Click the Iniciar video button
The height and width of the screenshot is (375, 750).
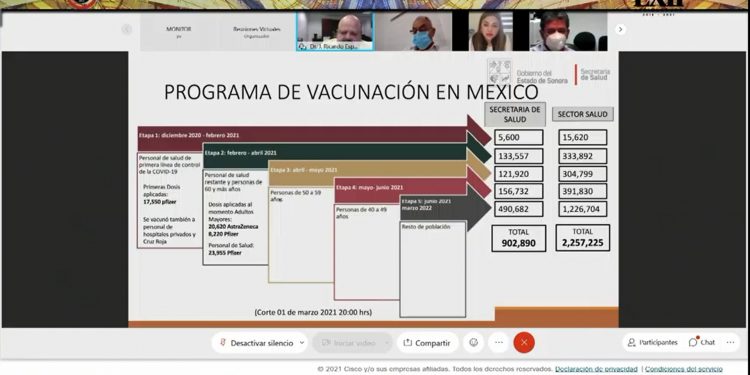(x=348, y=343)
